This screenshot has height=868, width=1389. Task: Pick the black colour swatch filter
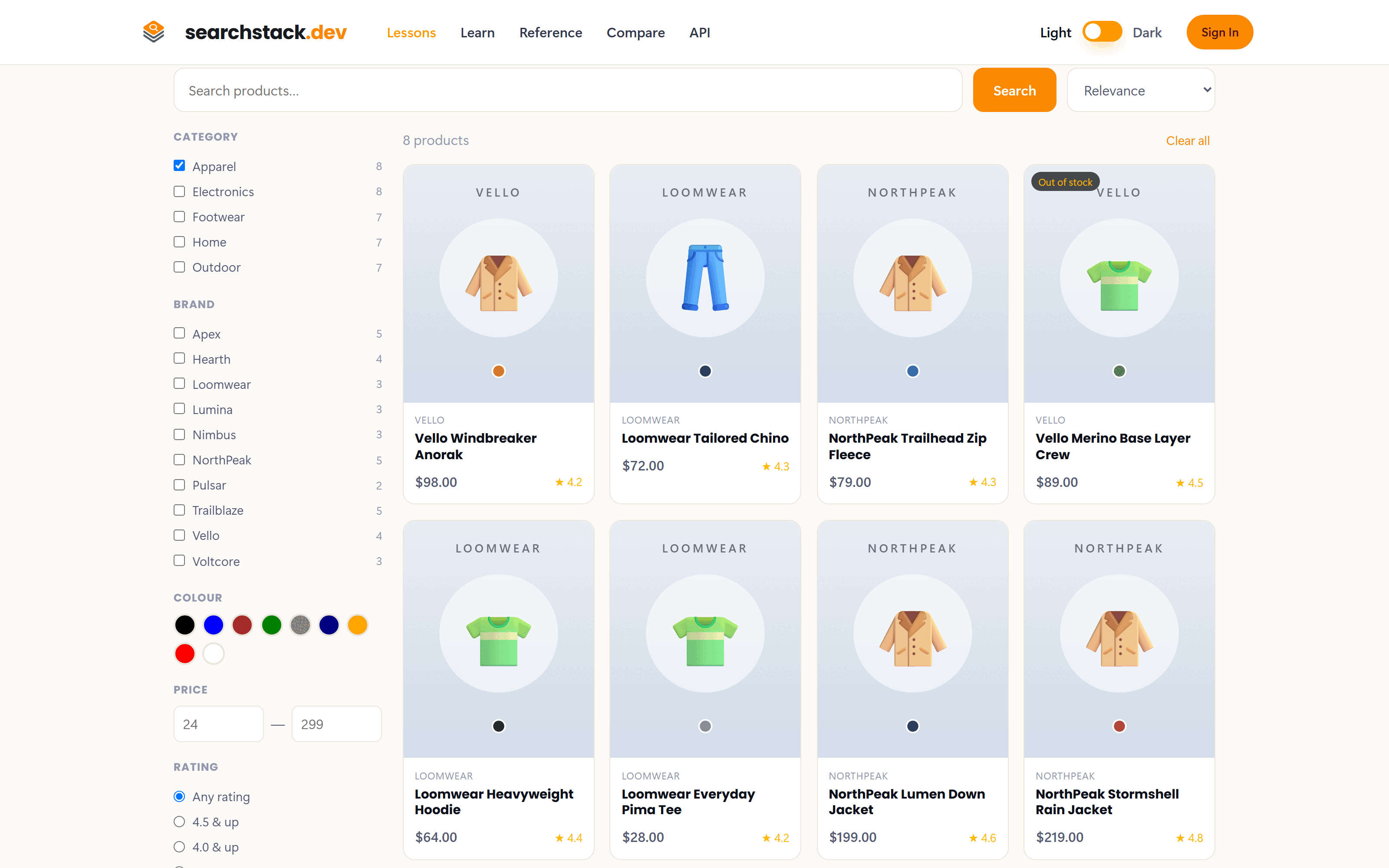coord(185,625)
